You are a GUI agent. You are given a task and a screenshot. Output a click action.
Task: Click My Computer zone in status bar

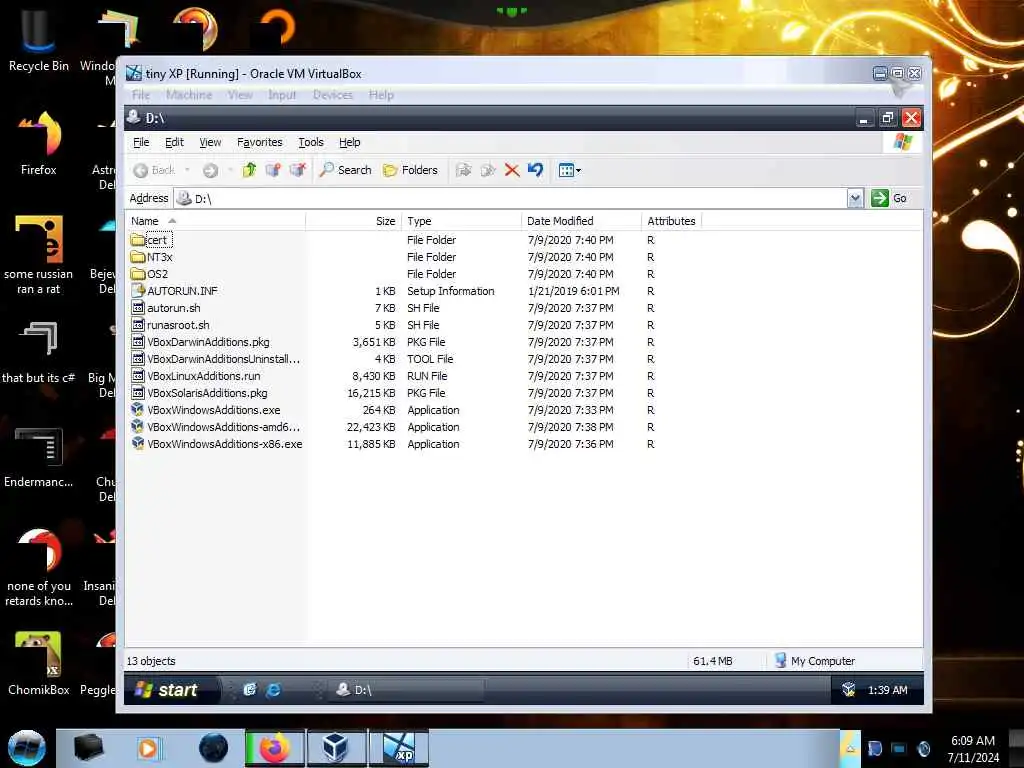tap(814, 662)
